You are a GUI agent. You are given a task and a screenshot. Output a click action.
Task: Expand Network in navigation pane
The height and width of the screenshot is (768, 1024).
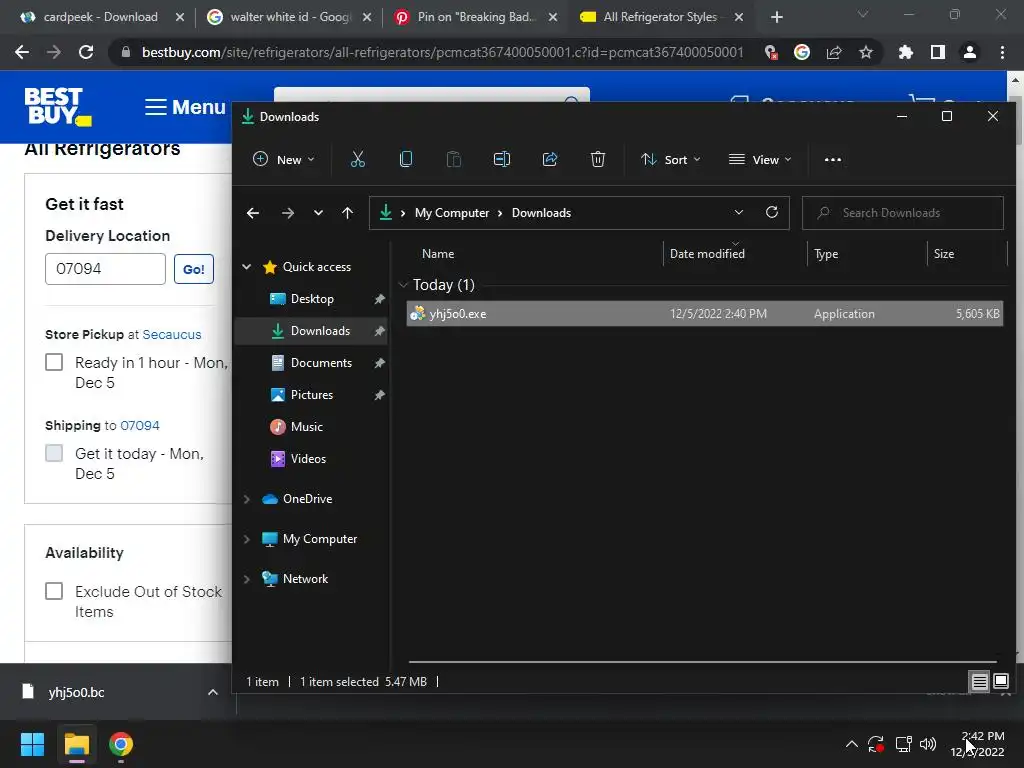[247, 579]
